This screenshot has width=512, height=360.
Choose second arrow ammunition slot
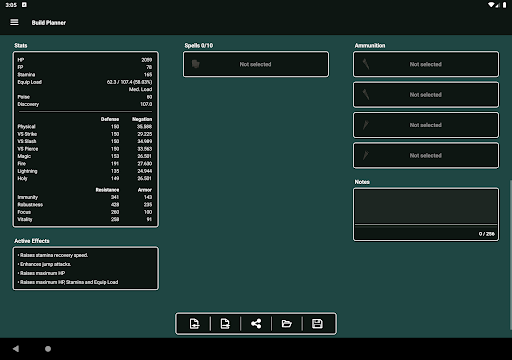pyautogui.click(x=426, y=95)
